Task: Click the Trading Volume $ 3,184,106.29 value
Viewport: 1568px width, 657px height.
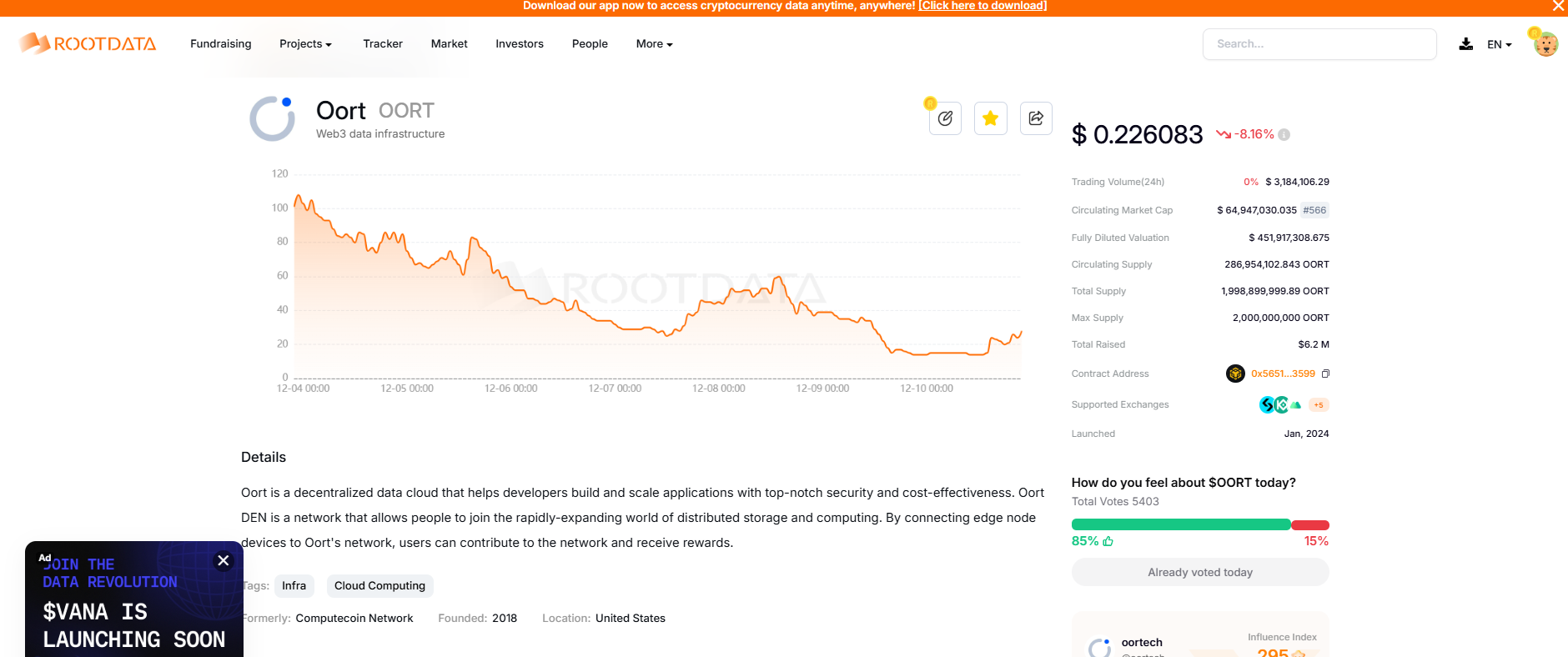Action: 1297,182
